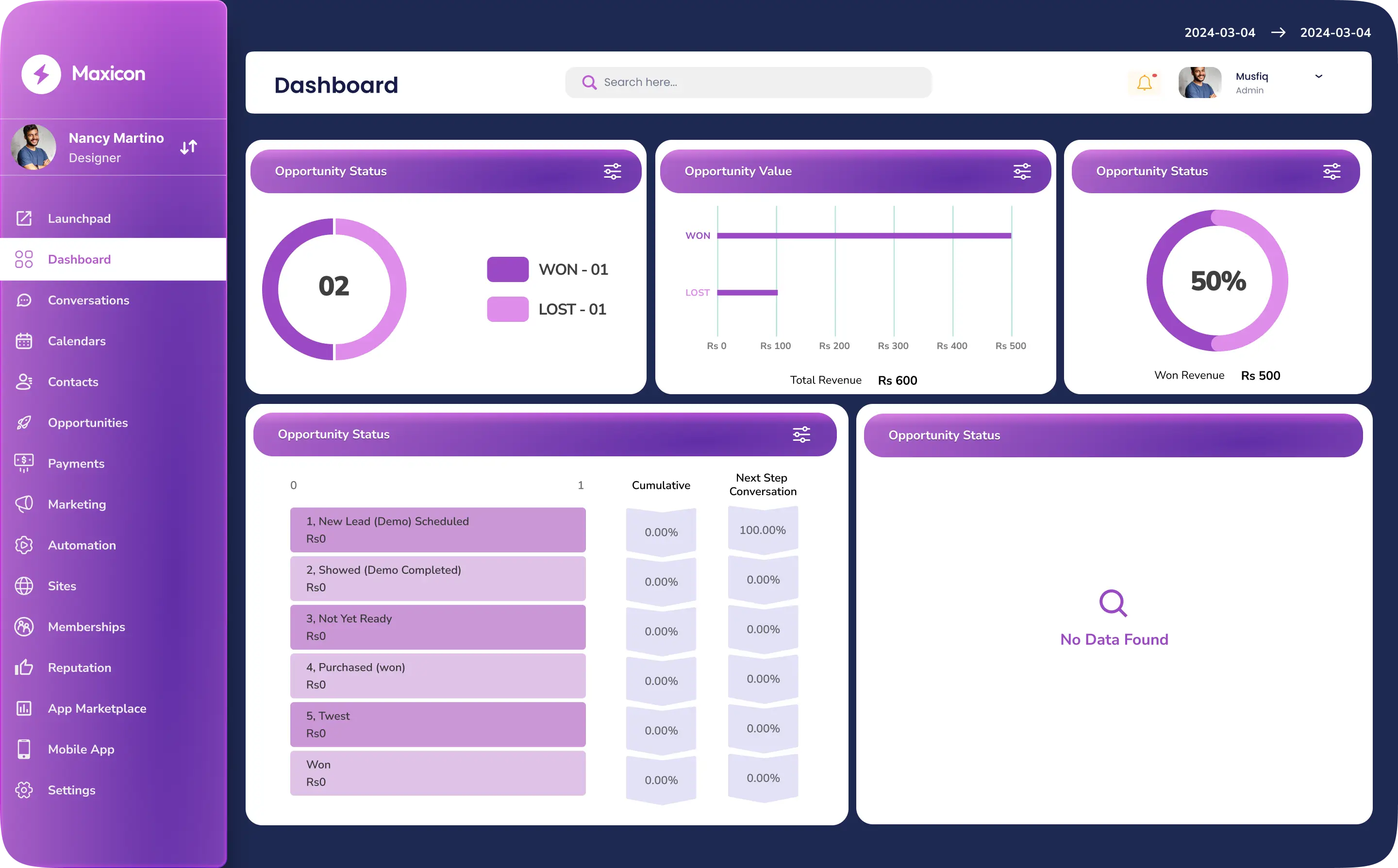Click filter sliders icon on donut Opportunity Status
1398x868 pixels.
[x=612, y=171]
